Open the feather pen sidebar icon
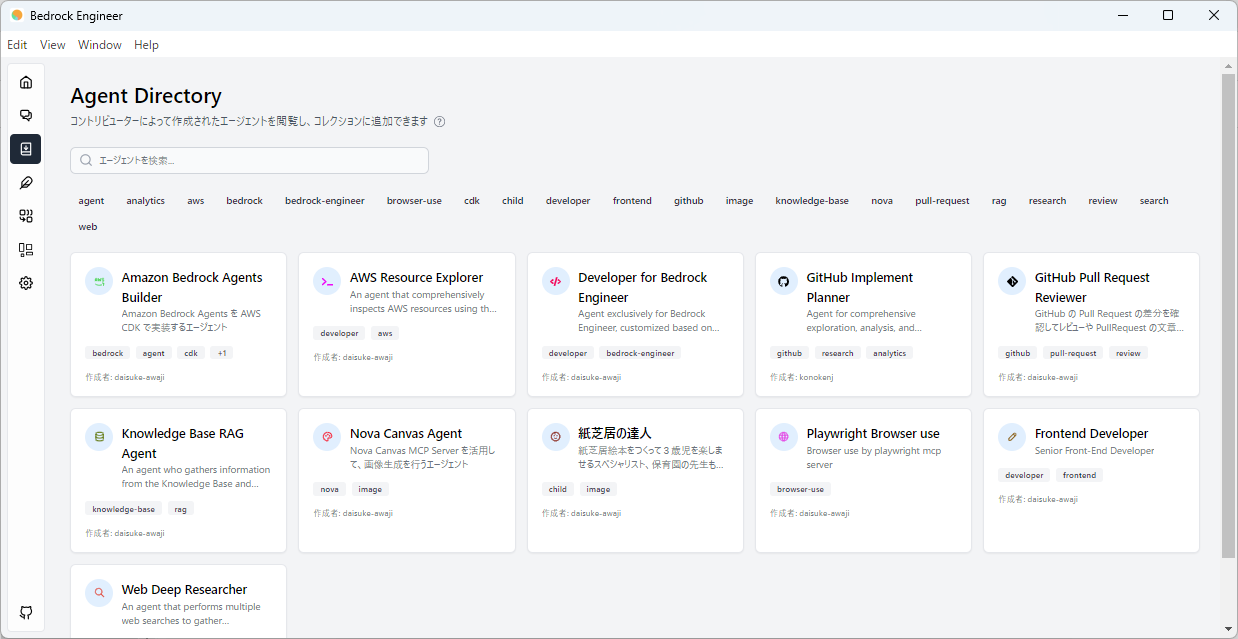This screenshot has width=1238, height=639. point(26,182)
